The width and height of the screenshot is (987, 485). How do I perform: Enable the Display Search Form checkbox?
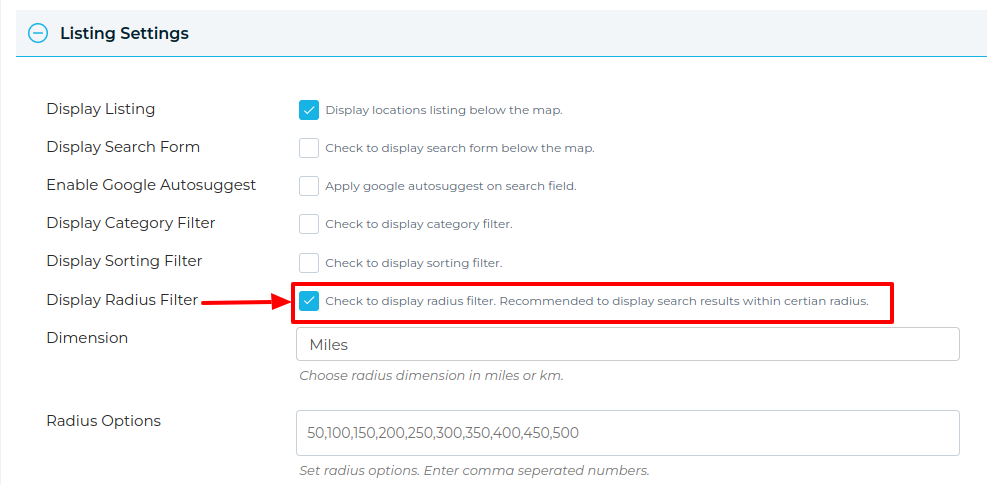coord(309,148)
